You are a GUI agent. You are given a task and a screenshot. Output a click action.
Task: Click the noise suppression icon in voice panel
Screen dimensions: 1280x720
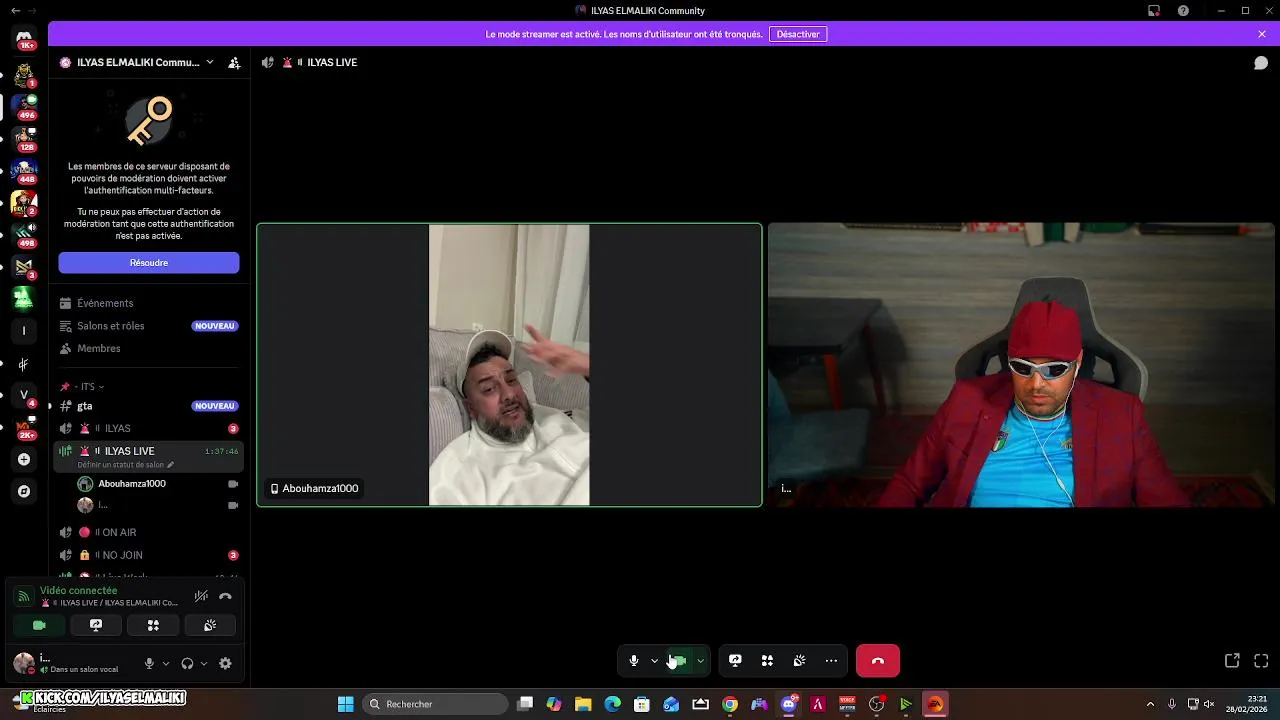tap(201, 596)
